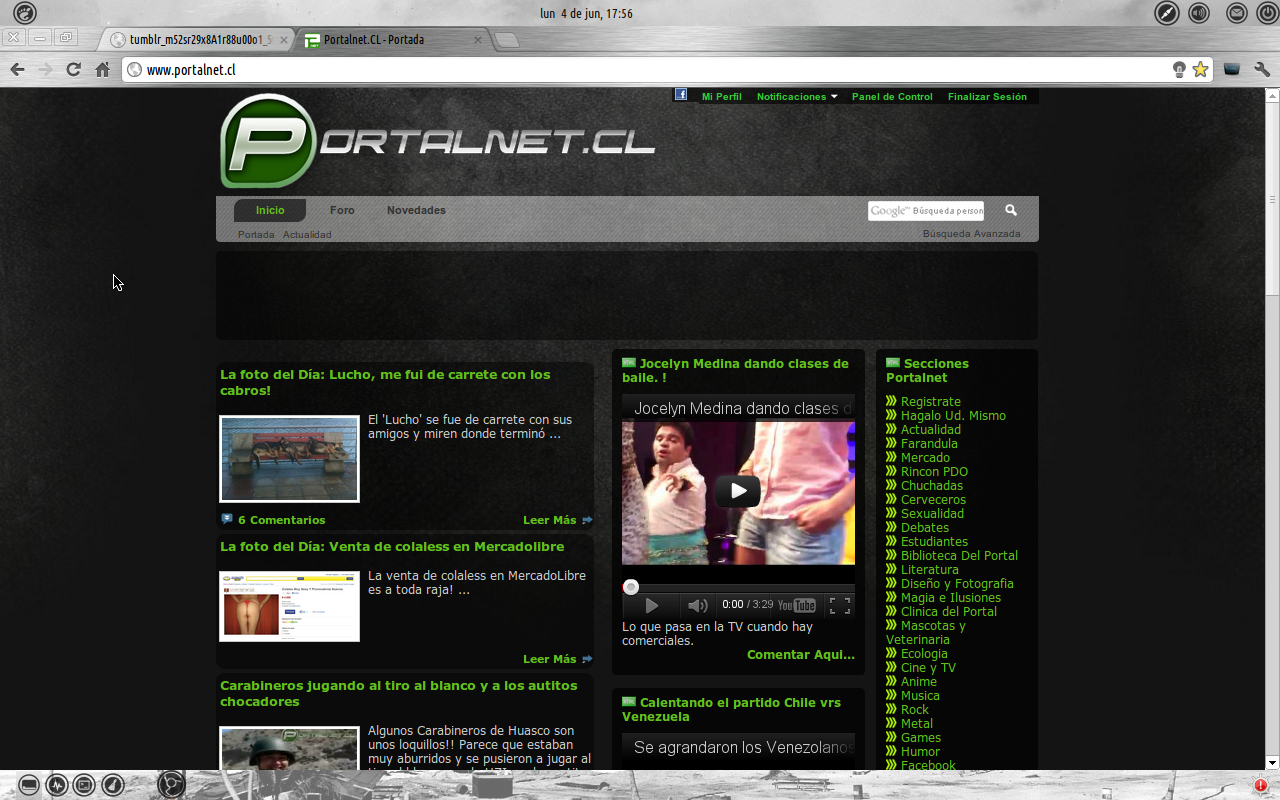
Task: Click the YouTube logo in the video player
Action: [x=797, y=605]
